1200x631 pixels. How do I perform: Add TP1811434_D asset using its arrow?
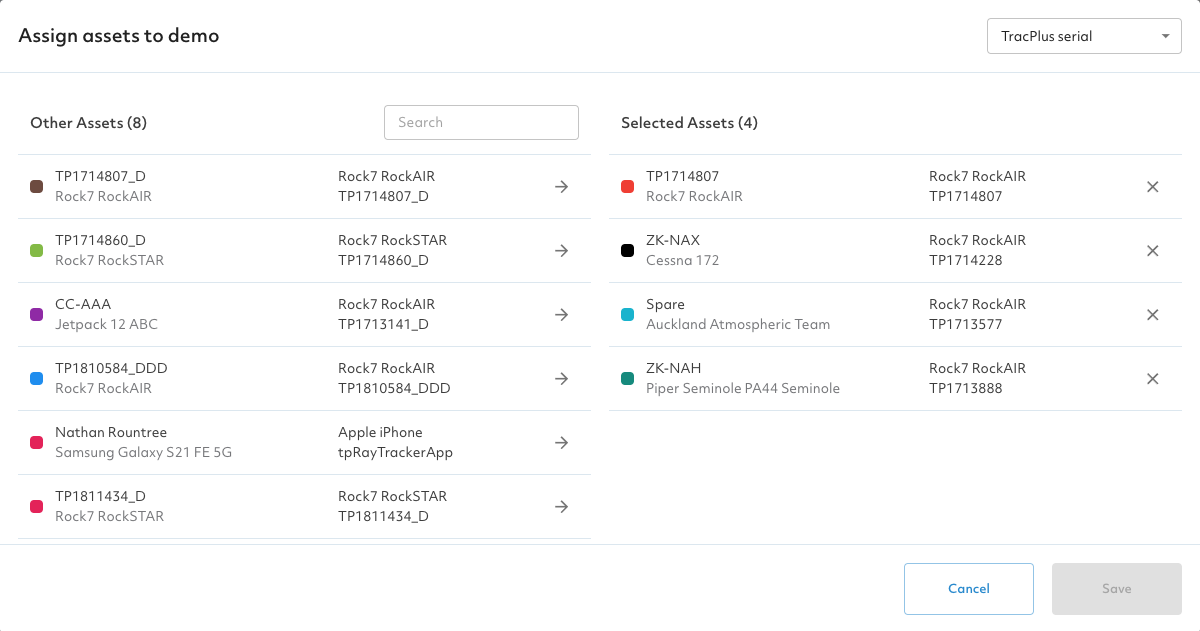[x=562, y=507]
